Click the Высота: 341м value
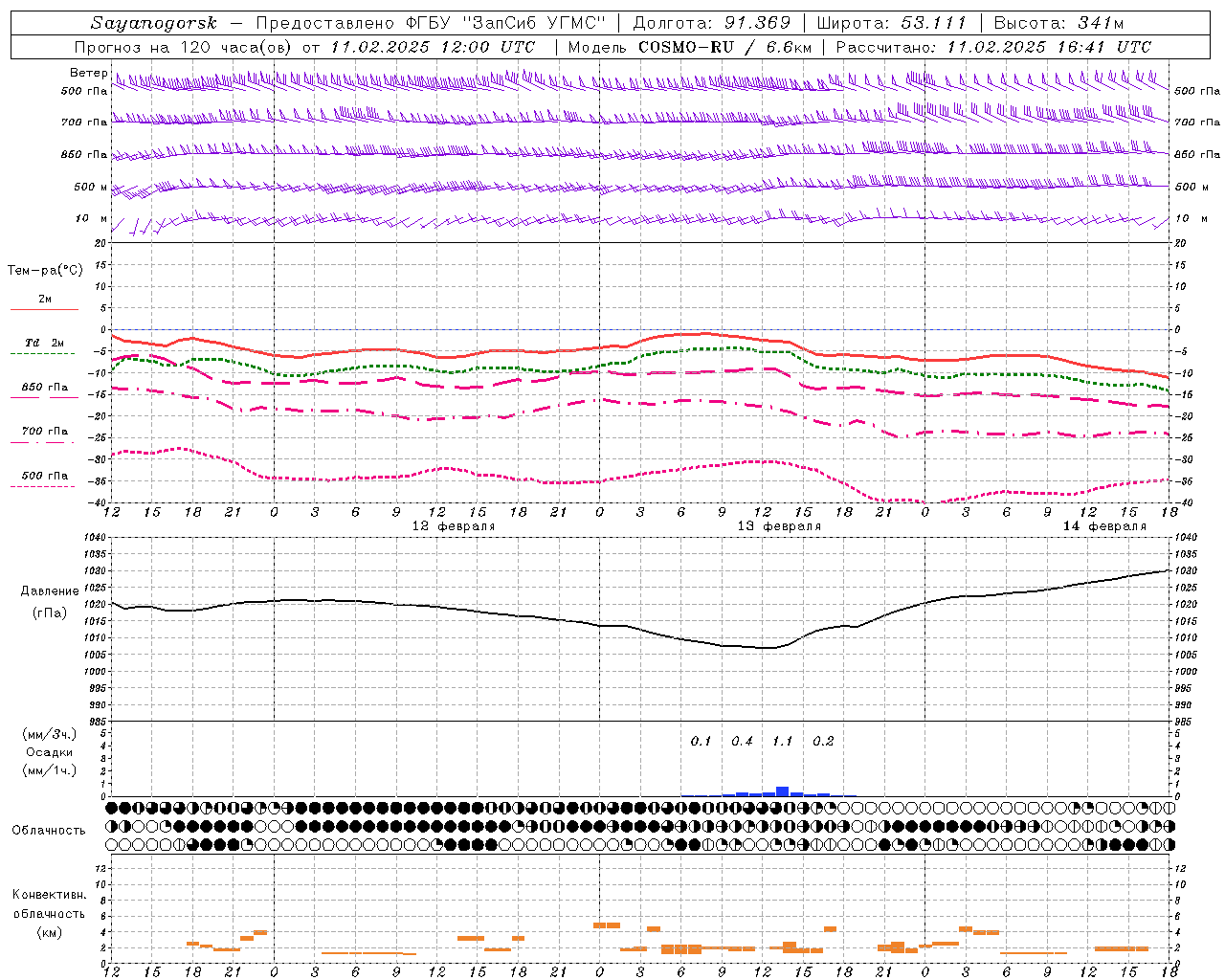1225x980 pixels. coord(1058,23)
